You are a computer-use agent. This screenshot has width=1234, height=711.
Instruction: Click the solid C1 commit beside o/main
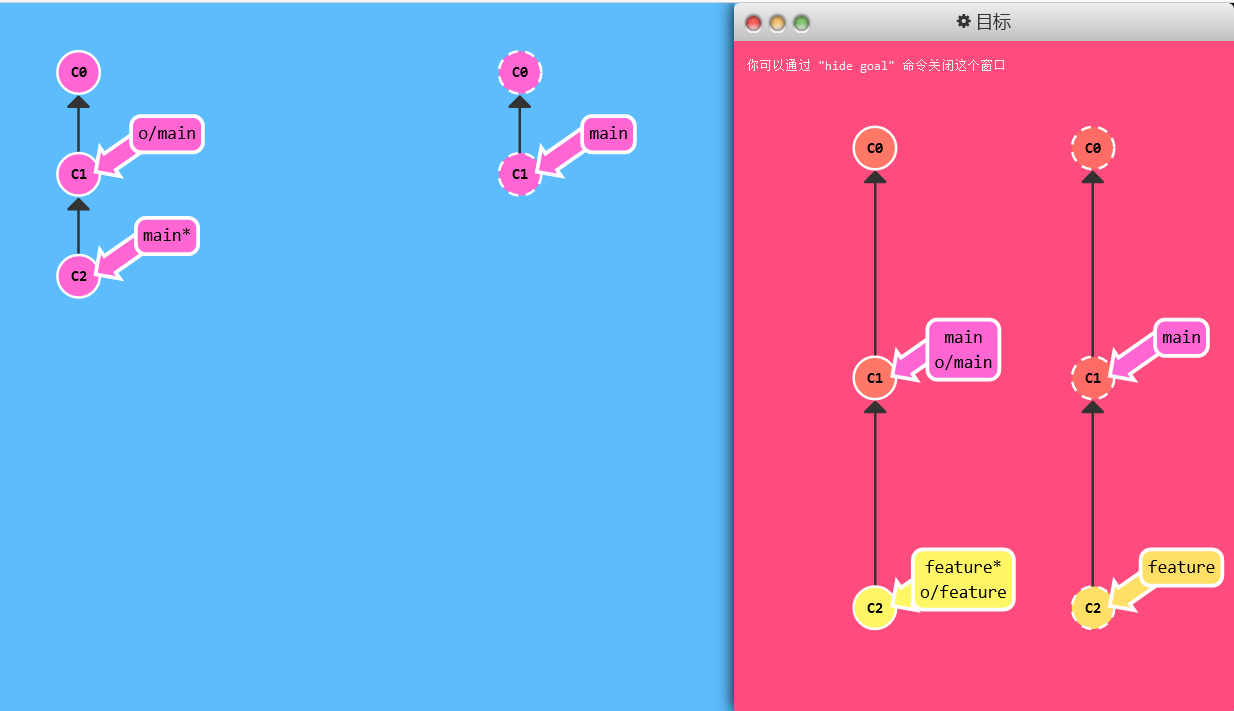coord(78,175)
